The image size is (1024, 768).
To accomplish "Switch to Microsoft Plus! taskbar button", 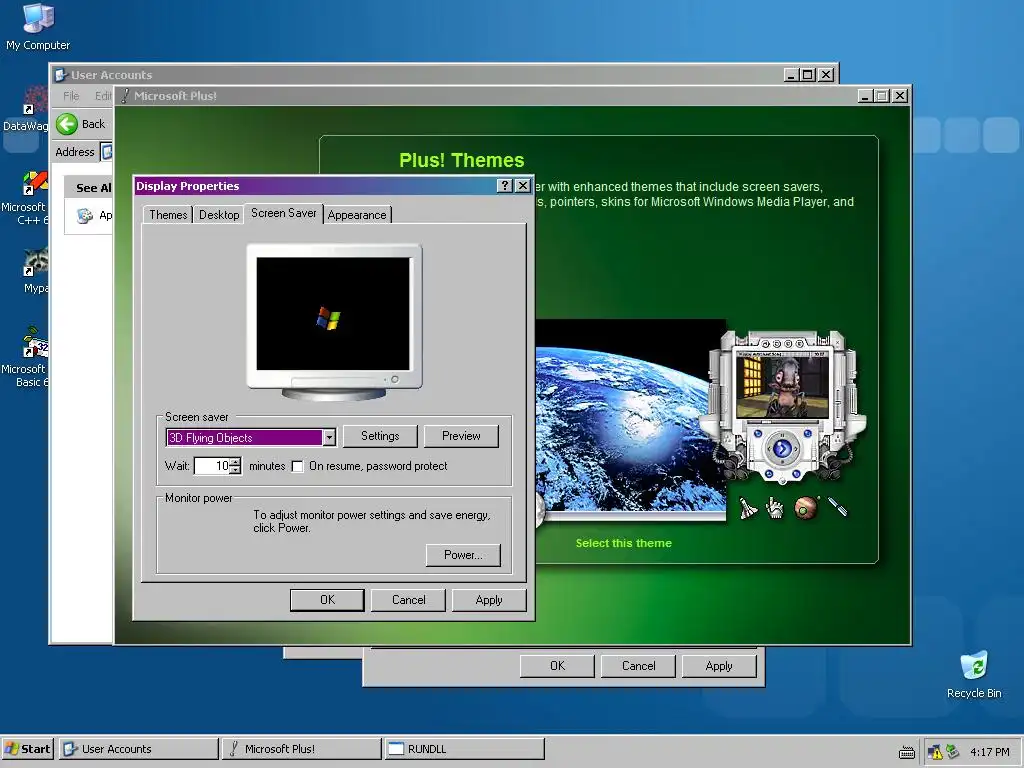I will point(302,749).
